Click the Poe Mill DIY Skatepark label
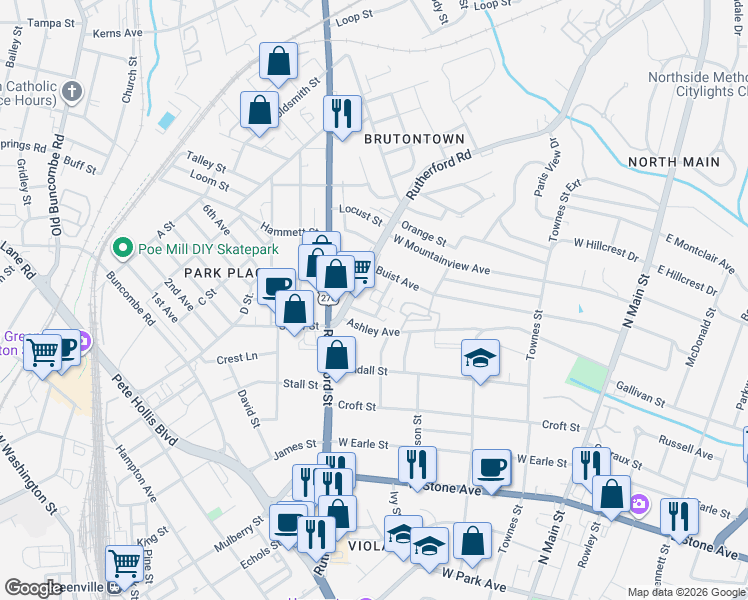Viewport: 748px width, 600px height. click(x=208, y=249)
